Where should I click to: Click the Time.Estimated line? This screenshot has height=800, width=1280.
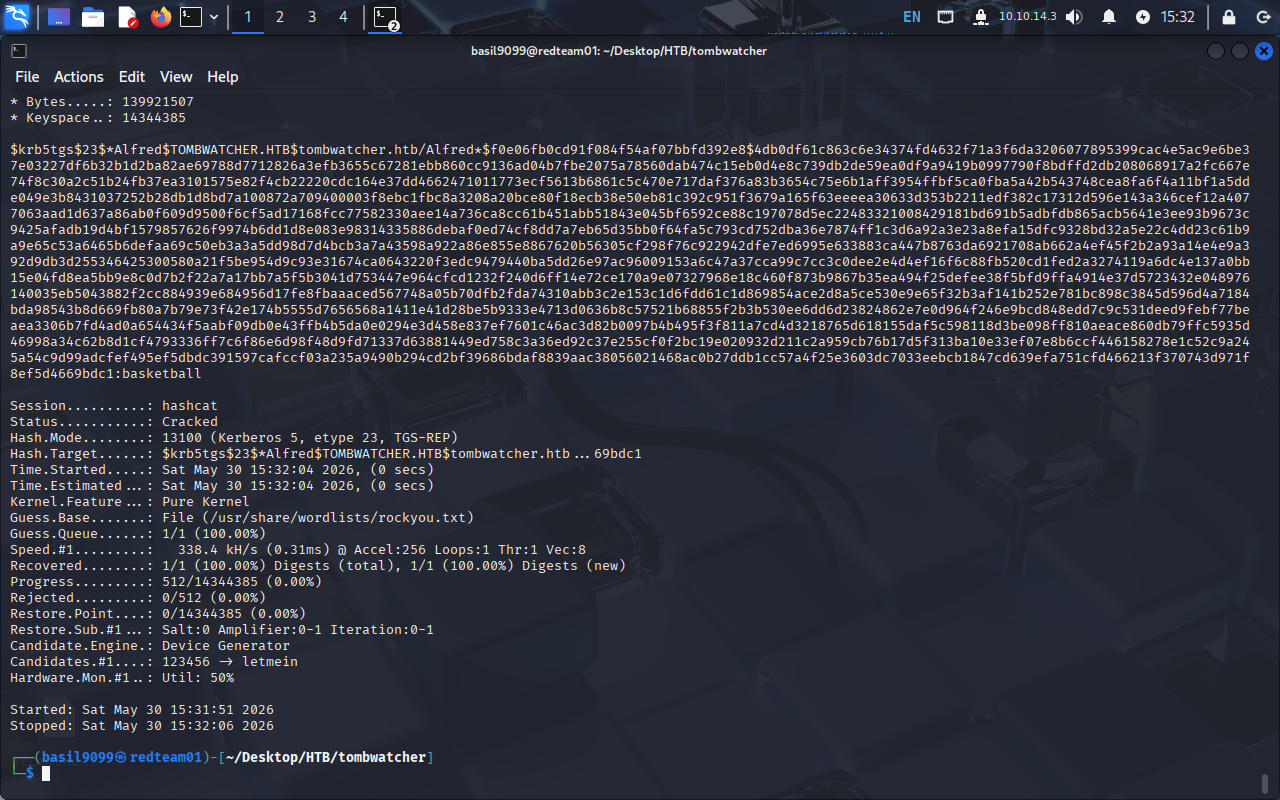(222, 485)
